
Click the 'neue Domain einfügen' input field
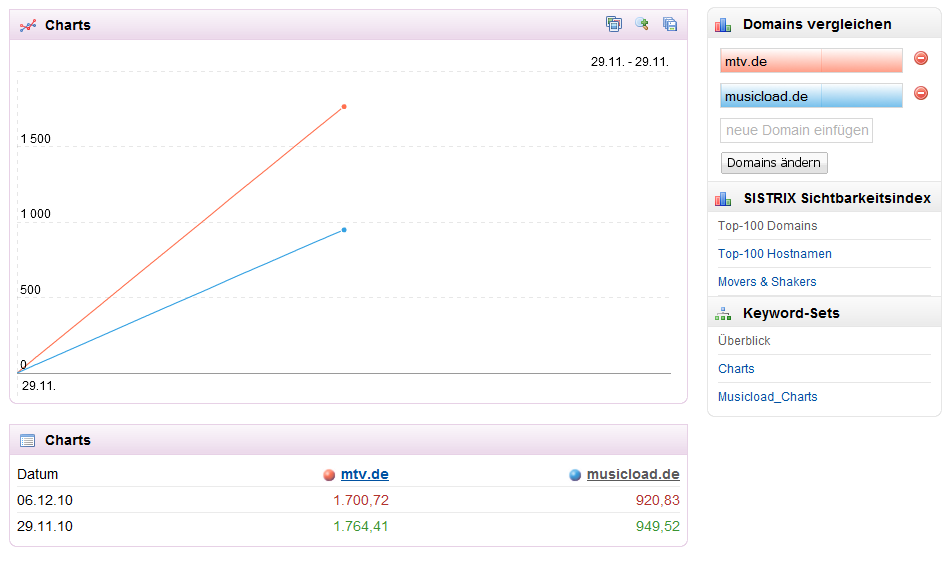point(796,130)
